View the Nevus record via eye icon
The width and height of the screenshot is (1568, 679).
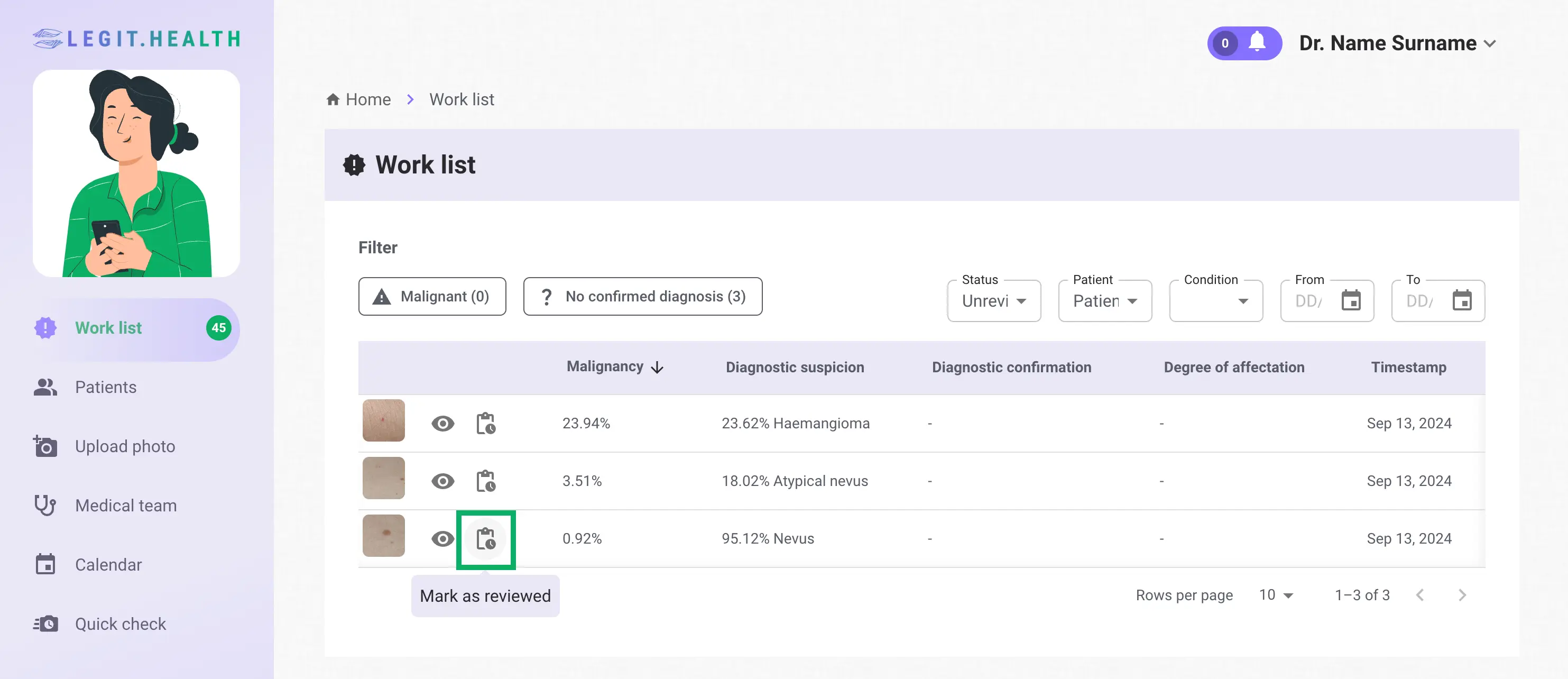click(442, 539)
